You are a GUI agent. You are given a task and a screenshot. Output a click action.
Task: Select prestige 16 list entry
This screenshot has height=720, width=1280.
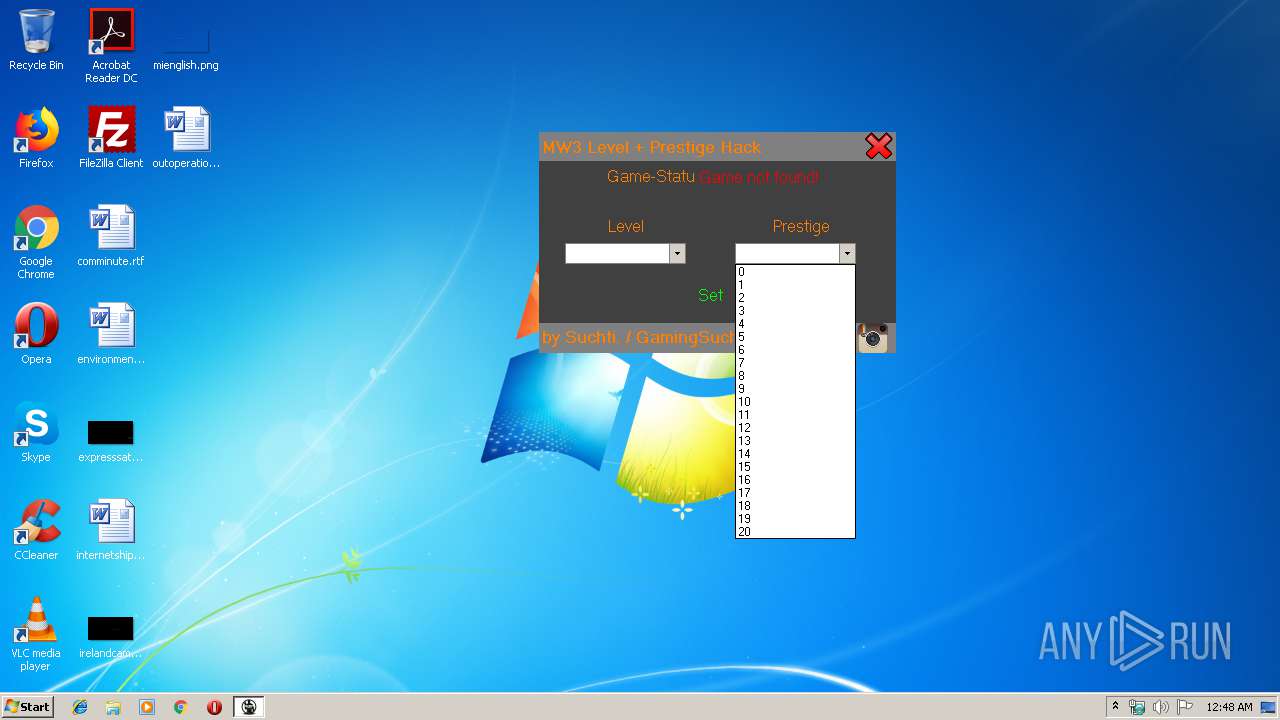click(x=795, y=480)
